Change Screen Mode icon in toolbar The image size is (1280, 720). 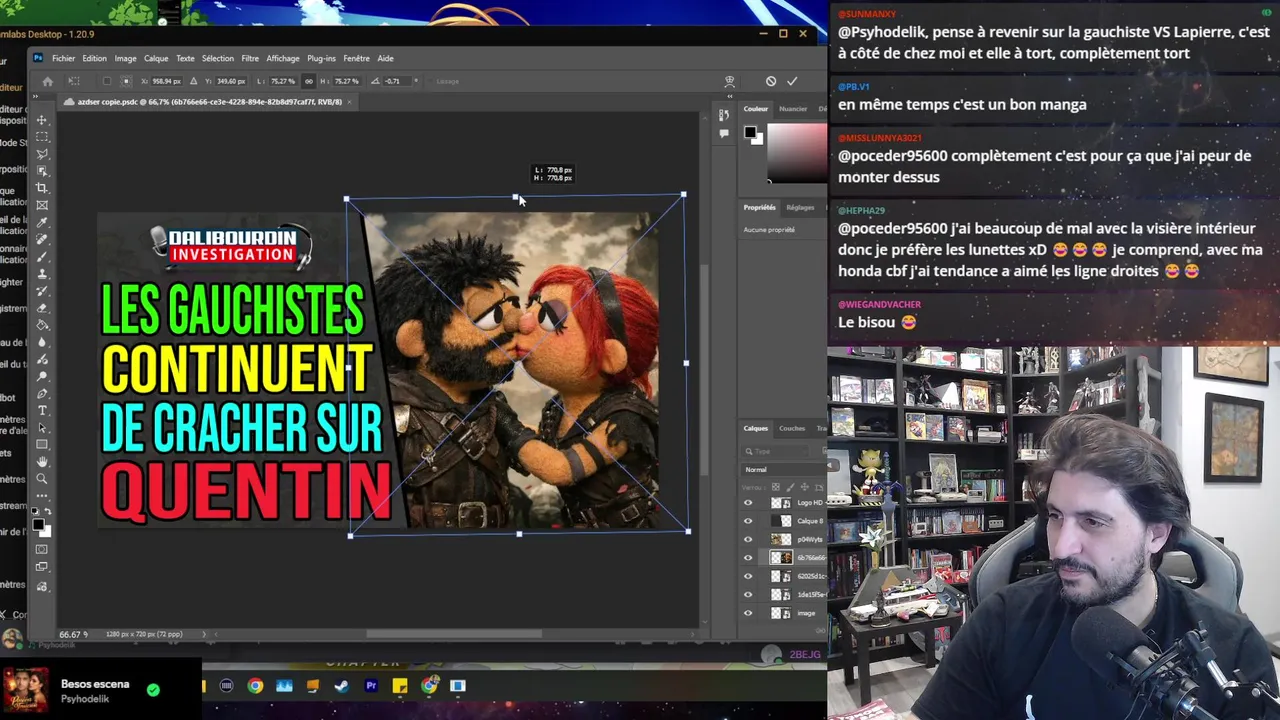[x=41, y=566]
